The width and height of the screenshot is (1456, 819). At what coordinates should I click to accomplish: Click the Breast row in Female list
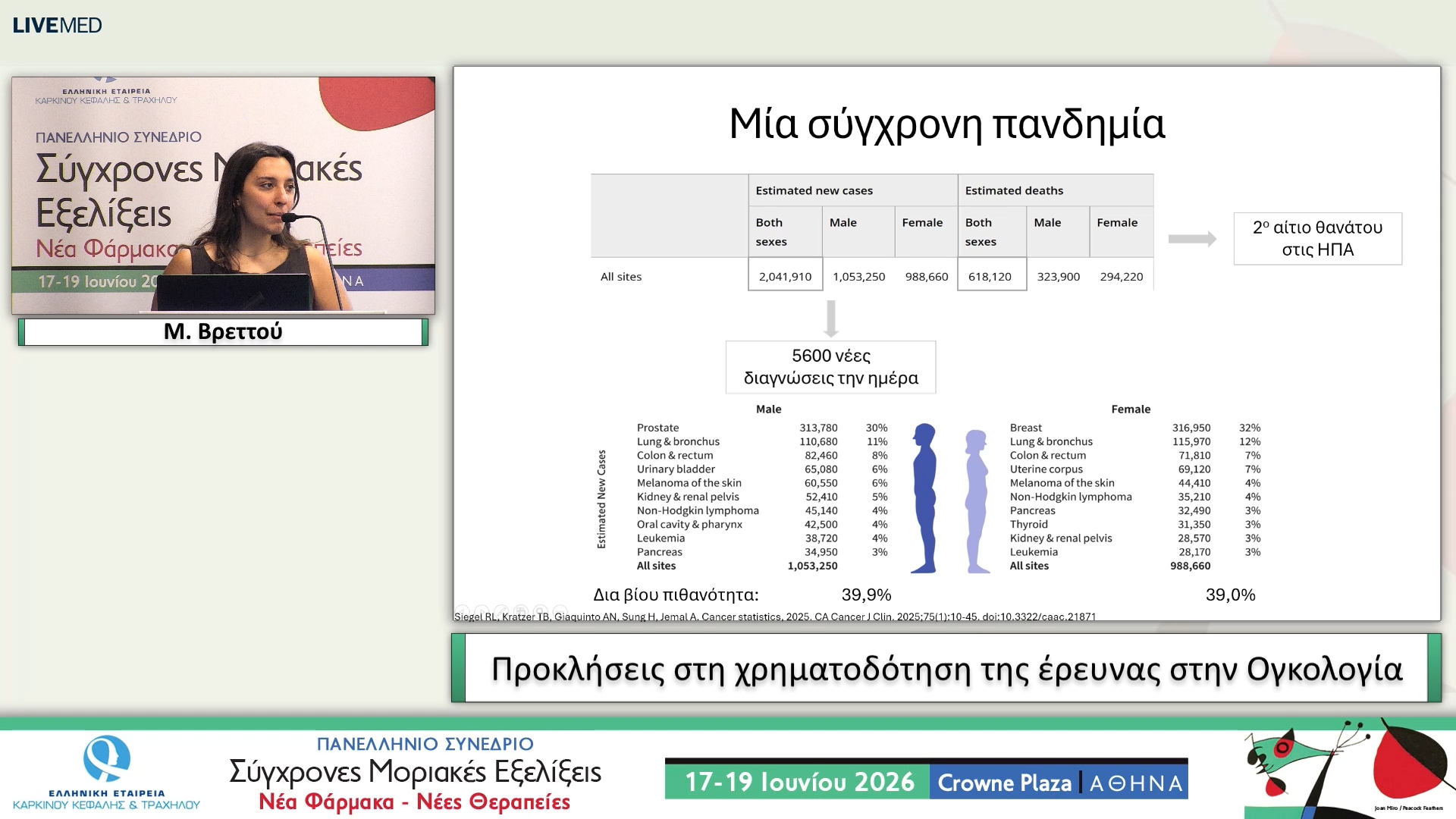pyautogui.click(x=1135, y=428)
